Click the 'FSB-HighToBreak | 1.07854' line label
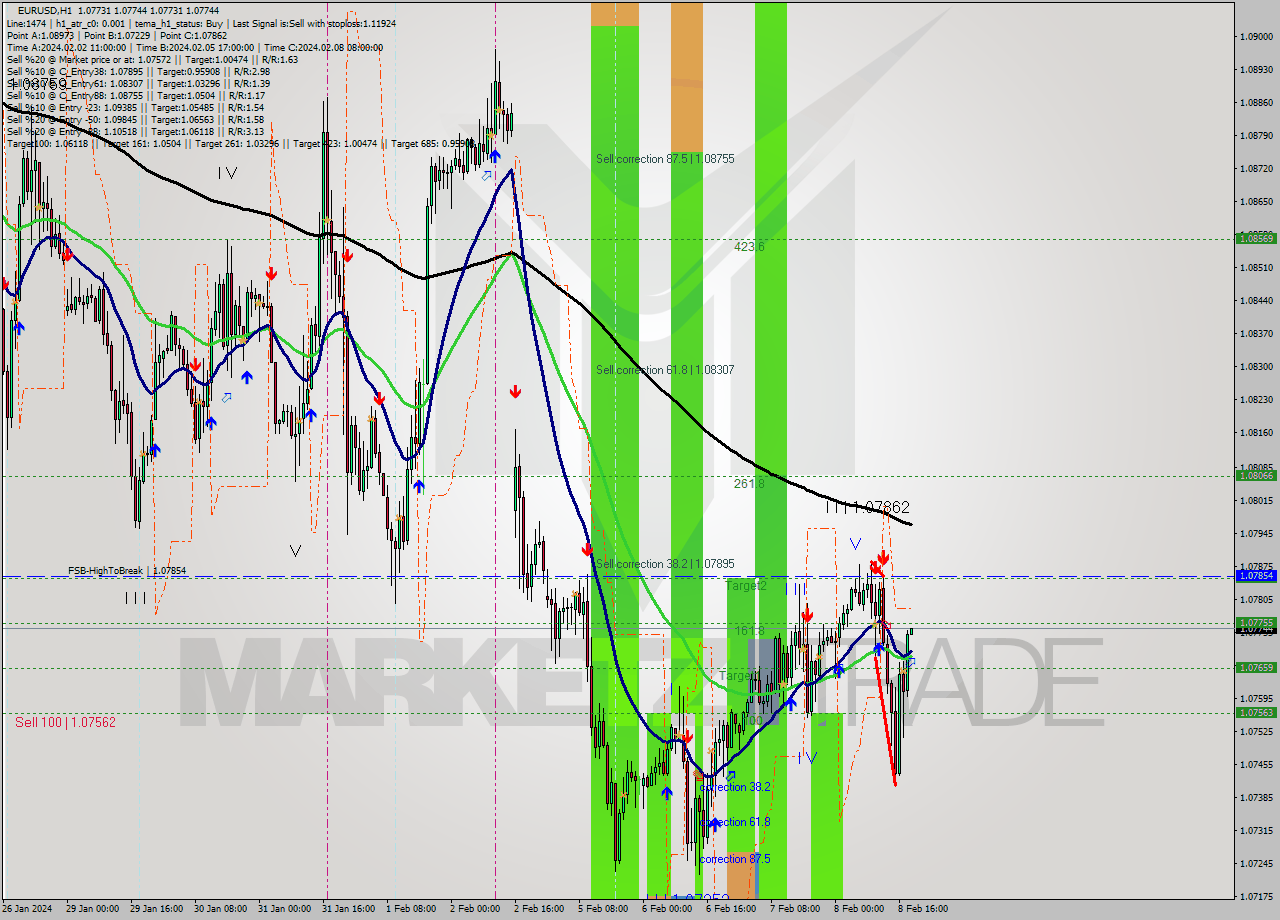The height and width of the screenshot is (920, 1280). [127, 571]
